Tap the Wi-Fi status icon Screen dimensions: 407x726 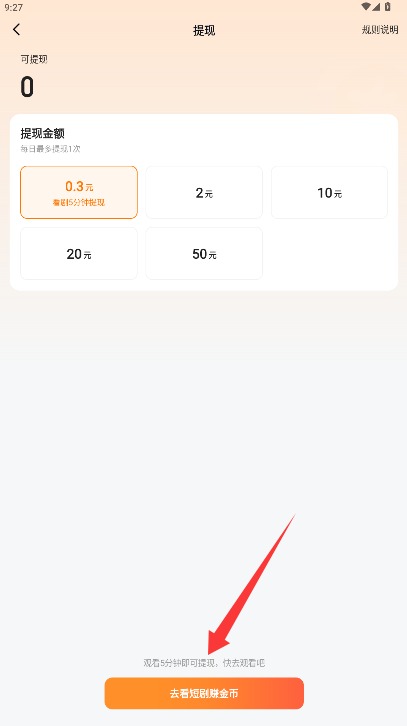(366, 6)
